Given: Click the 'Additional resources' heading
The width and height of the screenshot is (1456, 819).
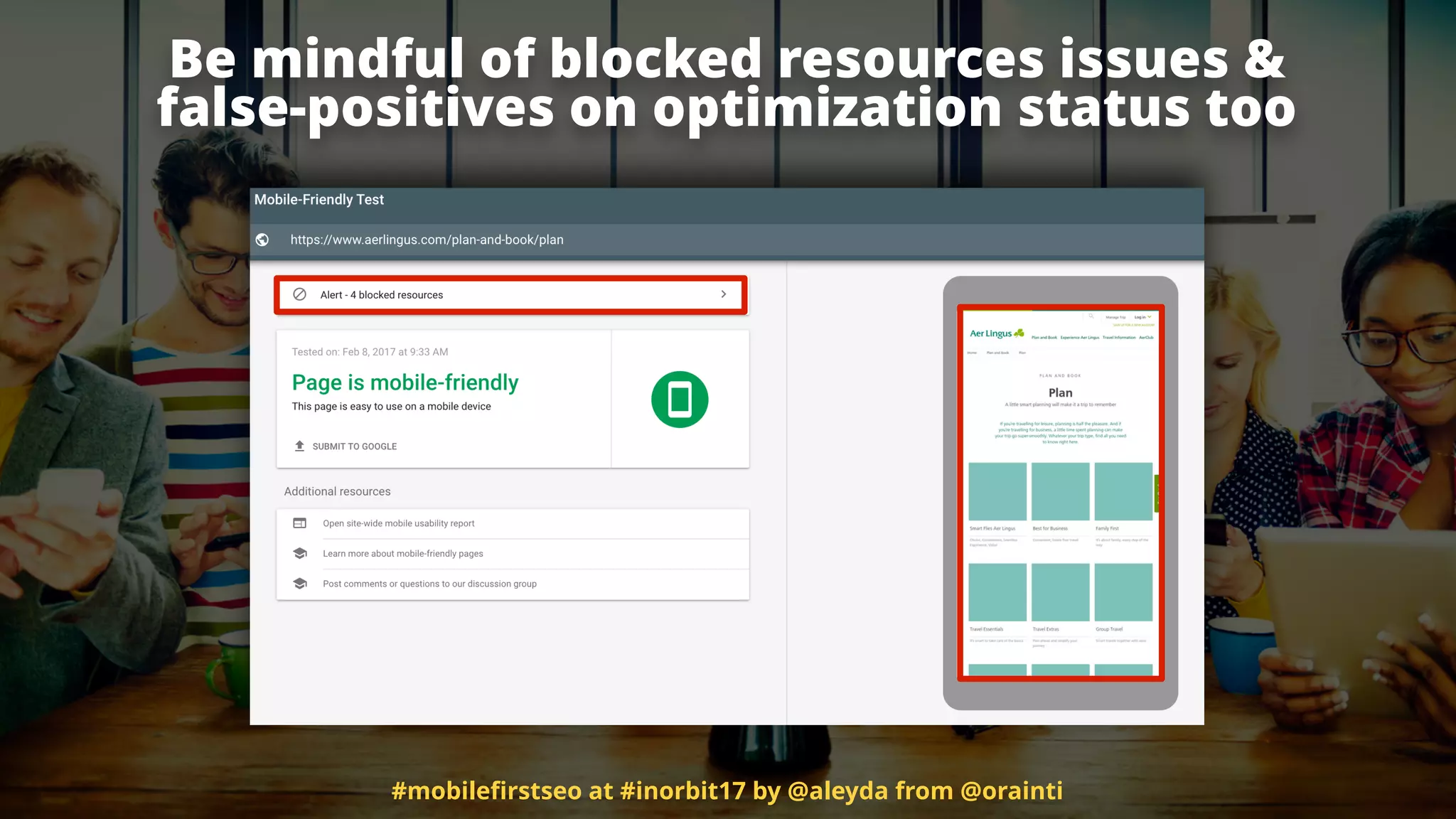Looking at the screenshot, I should tap(337, 491).
